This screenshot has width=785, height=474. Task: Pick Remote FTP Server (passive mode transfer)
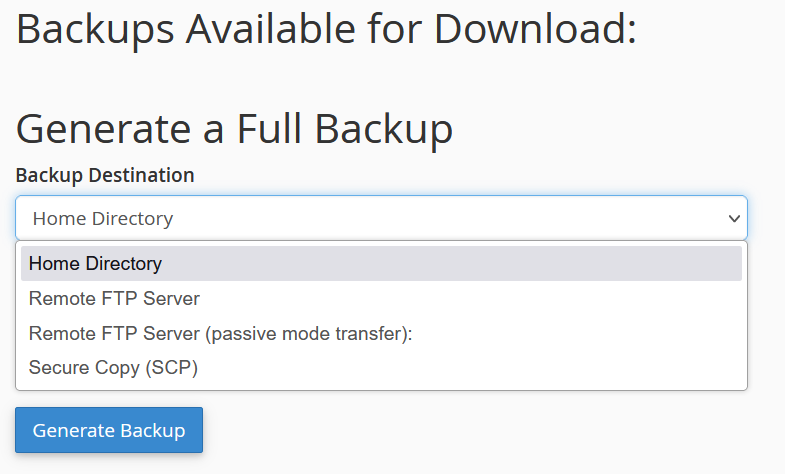(x=220, y=333)
